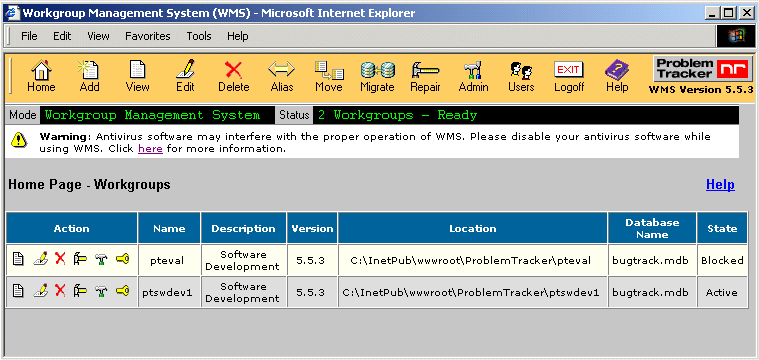Click the blue Help link
The width and height of the screenshot is (759, 360).
[720, 184]
